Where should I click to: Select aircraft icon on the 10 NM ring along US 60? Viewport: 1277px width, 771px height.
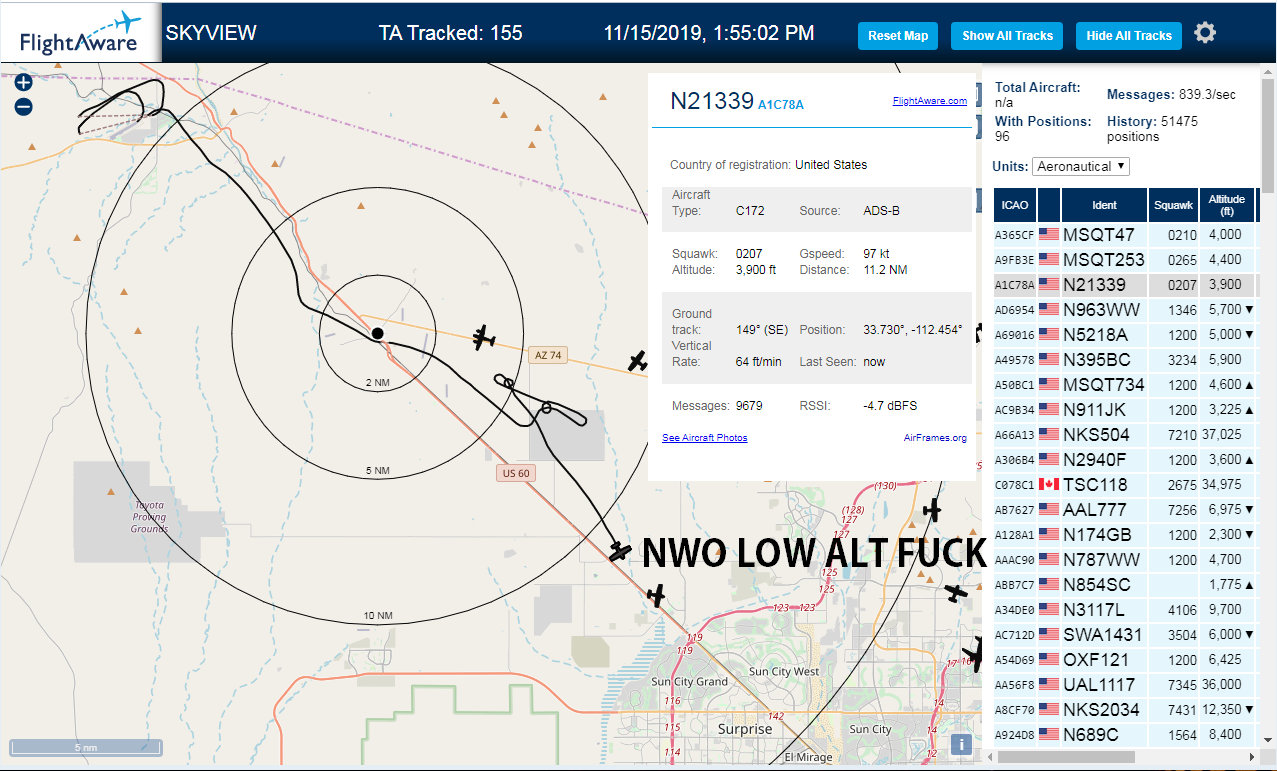620,551
